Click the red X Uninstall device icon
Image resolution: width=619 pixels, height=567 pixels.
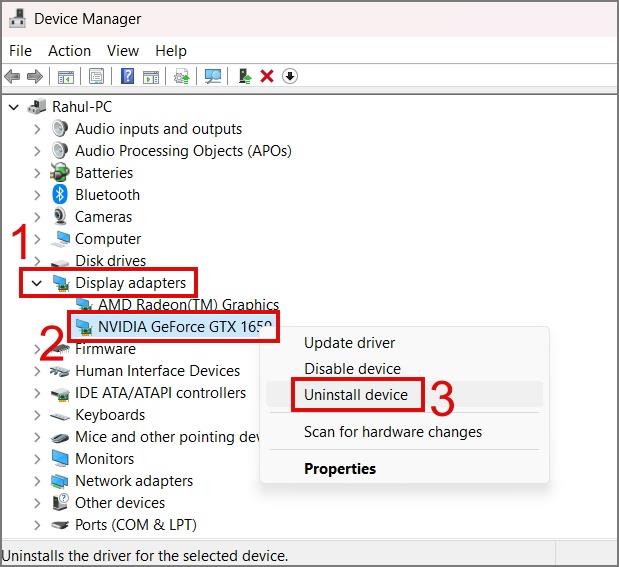click(267, 76)
